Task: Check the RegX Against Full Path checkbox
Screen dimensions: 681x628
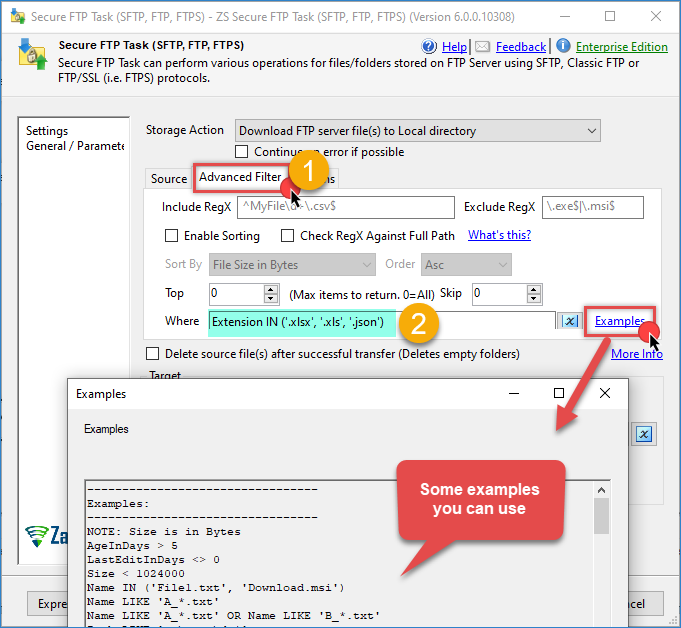Action: pyautogui.click(x=287, y=236)
